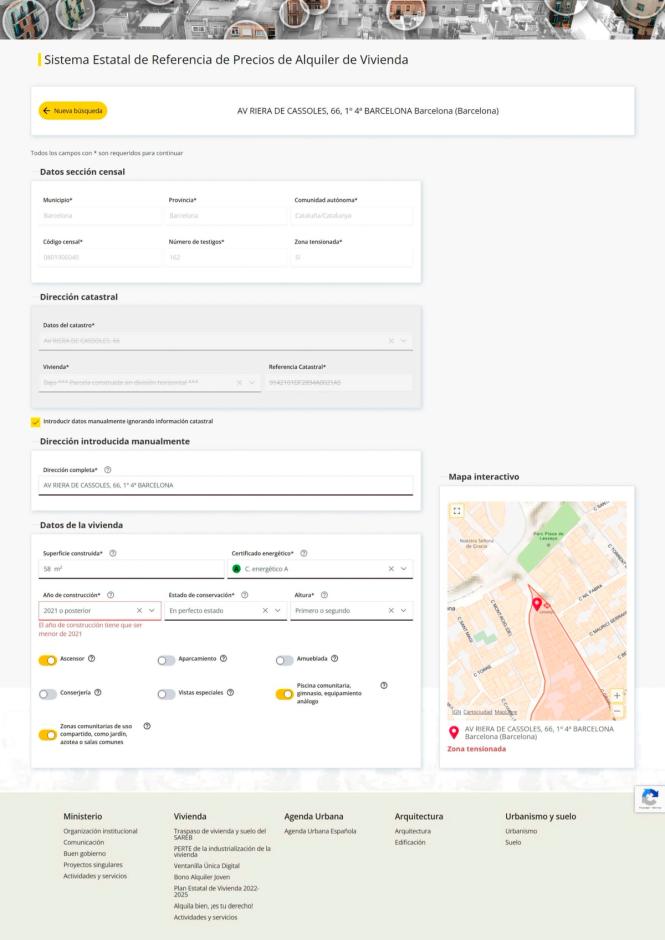The image size is (665, 940).
Task: Show help for Zonas comunitarias option
Action: click(147, 726)
